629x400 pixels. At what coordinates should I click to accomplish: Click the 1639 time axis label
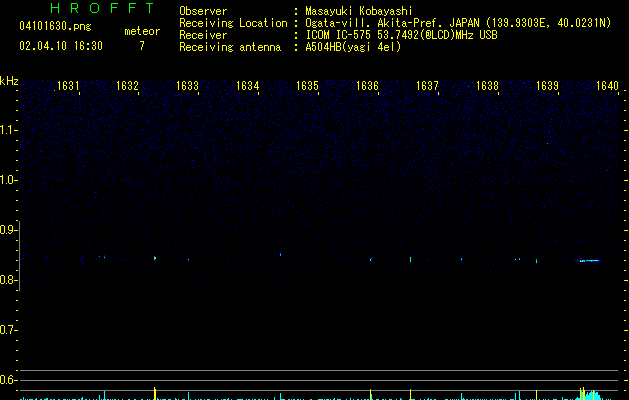tap(548, 86)
